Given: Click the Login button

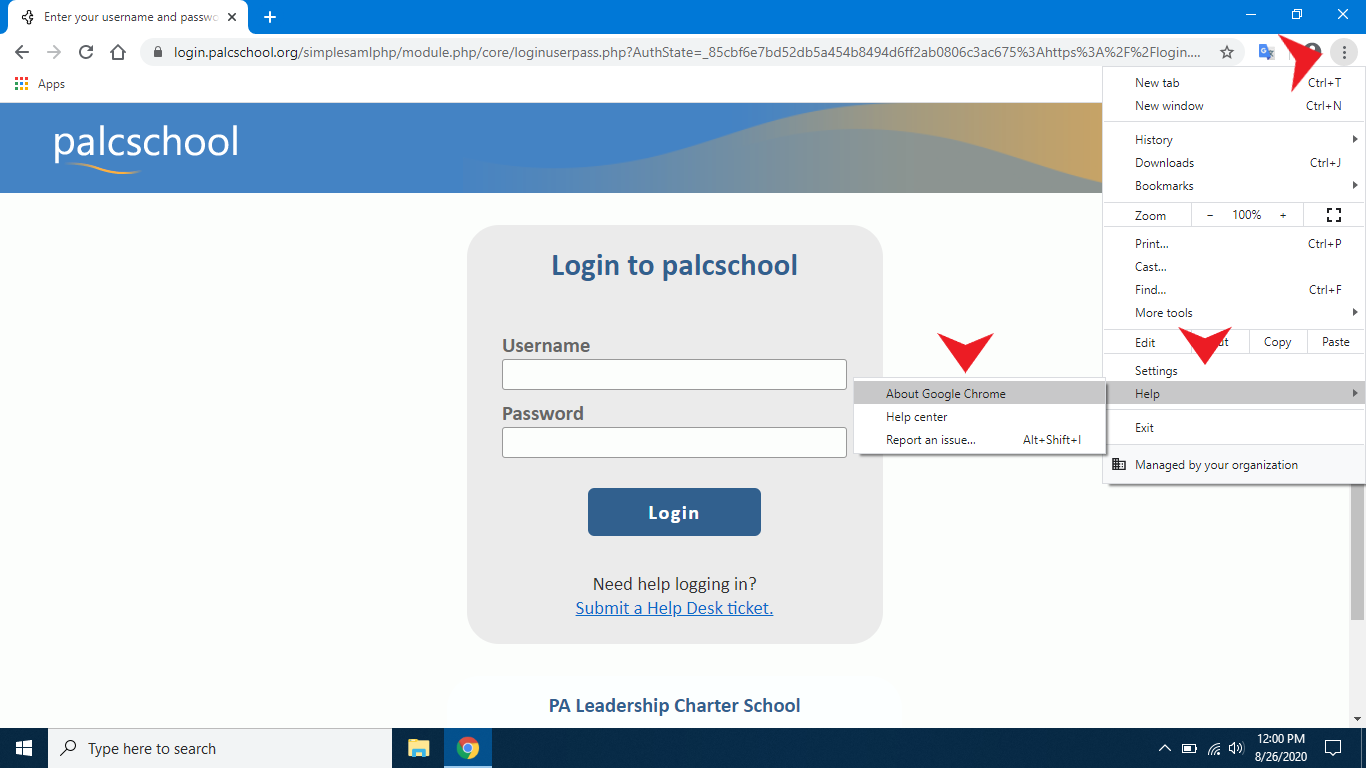Looking at the screenshot, I should coord(674,512).
